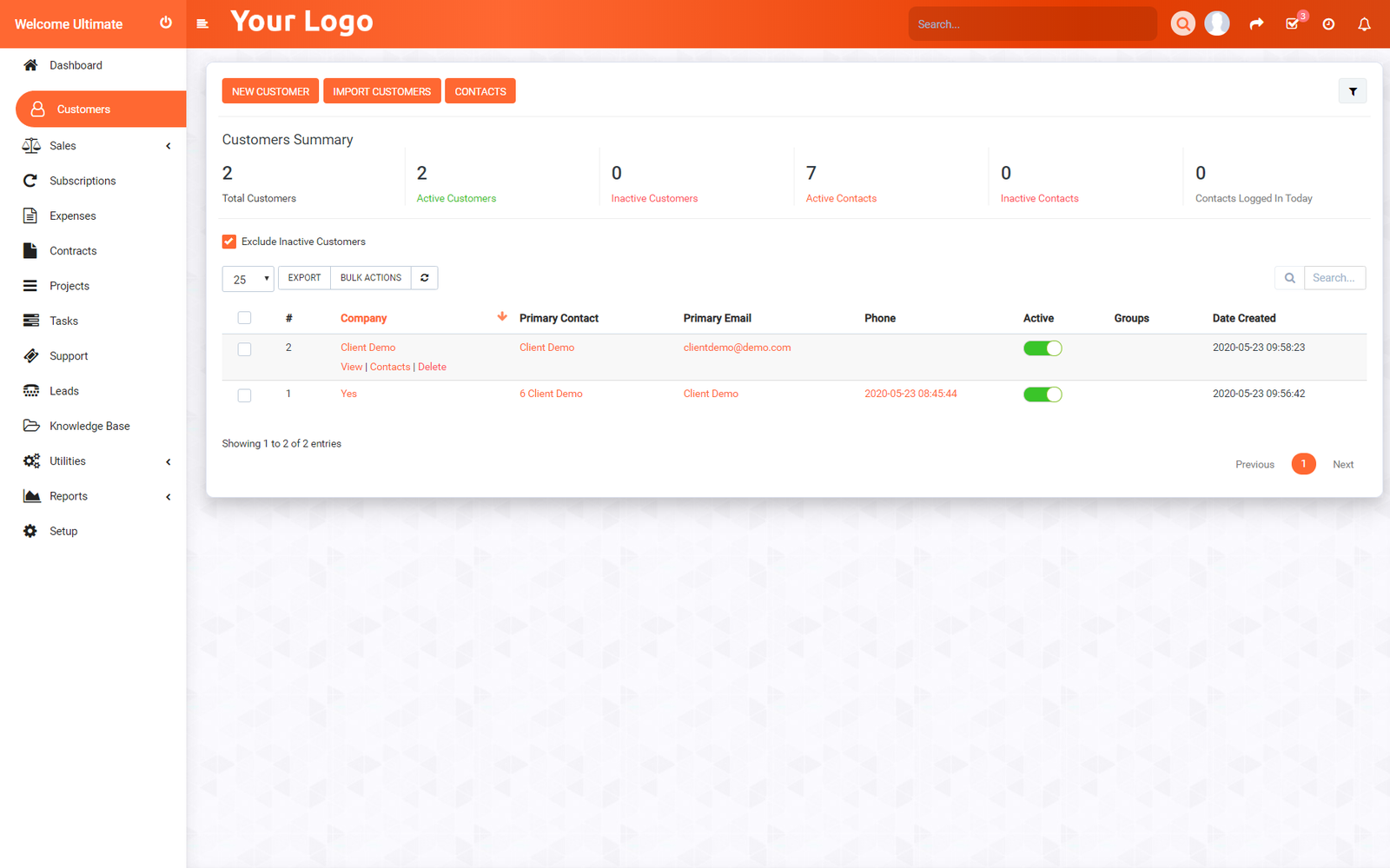Click the user avatar in the top bar
The width and height of the screenshot is (1390, 868).
[1216, 23]
